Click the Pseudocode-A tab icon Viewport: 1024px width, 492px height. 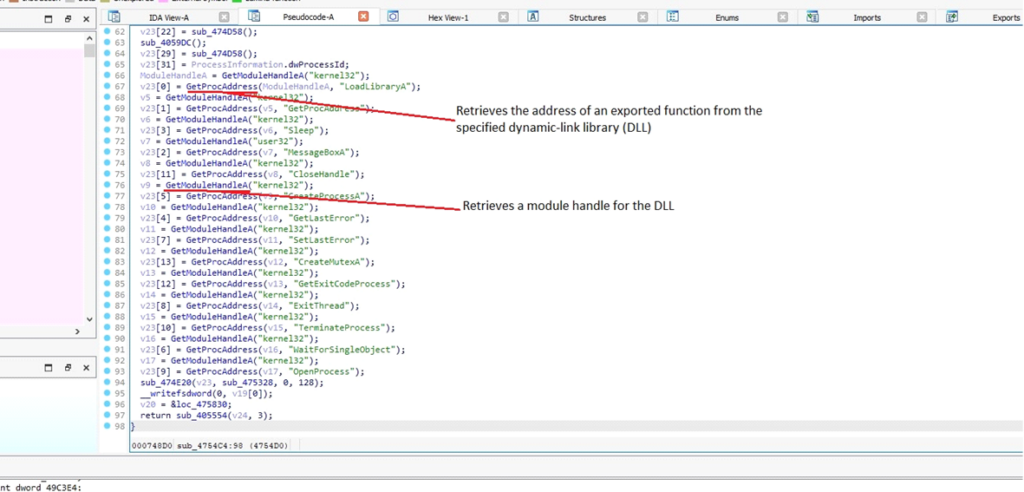point(254,17)
